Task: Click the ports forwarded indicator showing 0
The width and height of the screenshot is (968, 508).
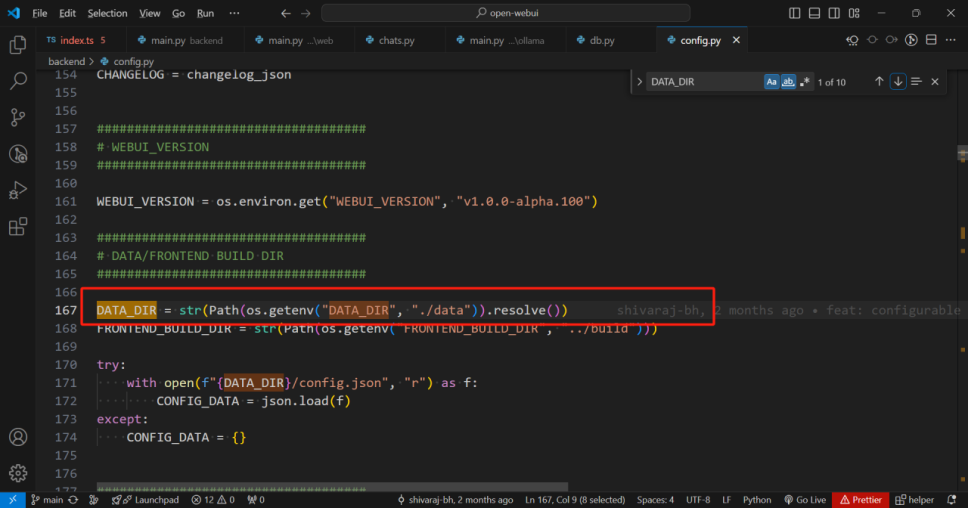Action: 256,500
